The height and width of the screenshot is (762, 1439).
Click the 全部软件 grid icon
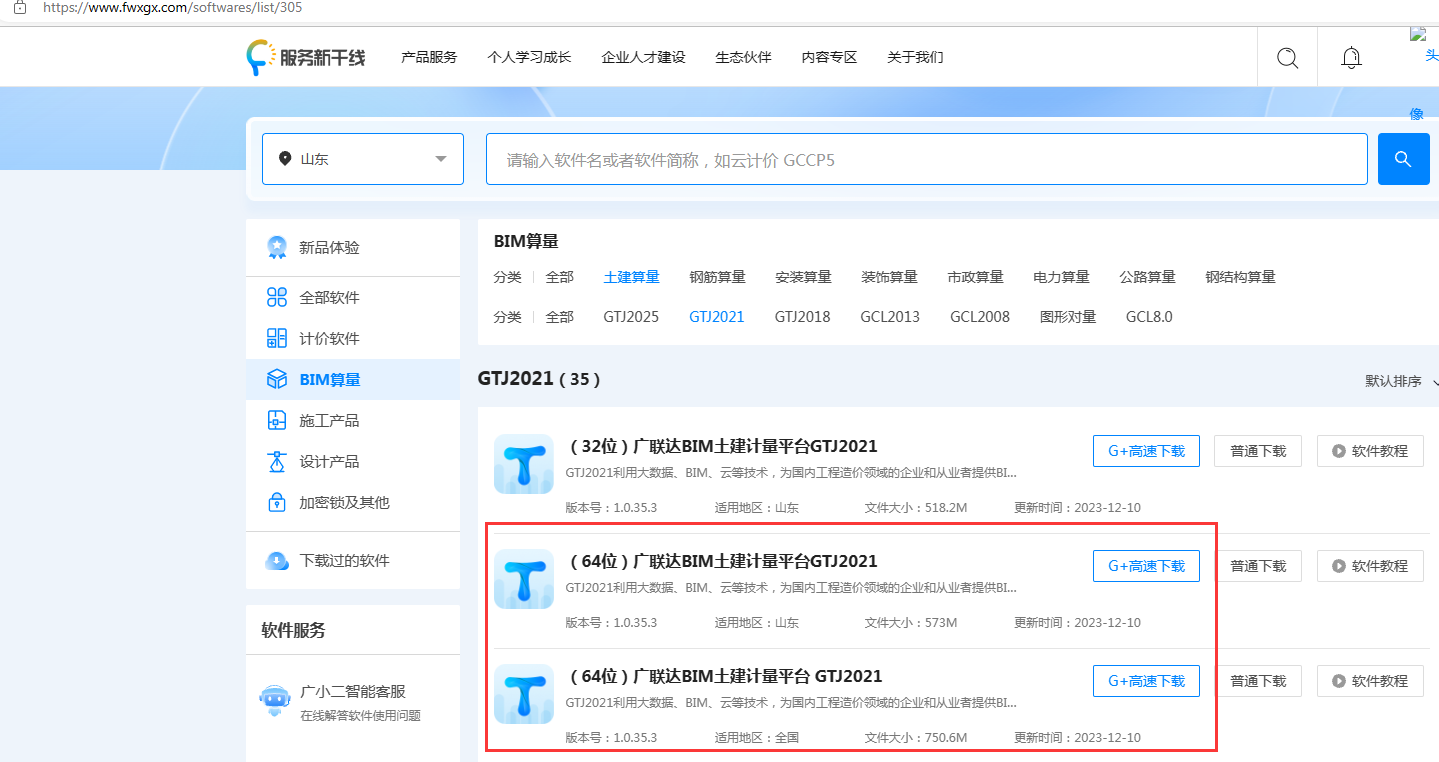277,297
